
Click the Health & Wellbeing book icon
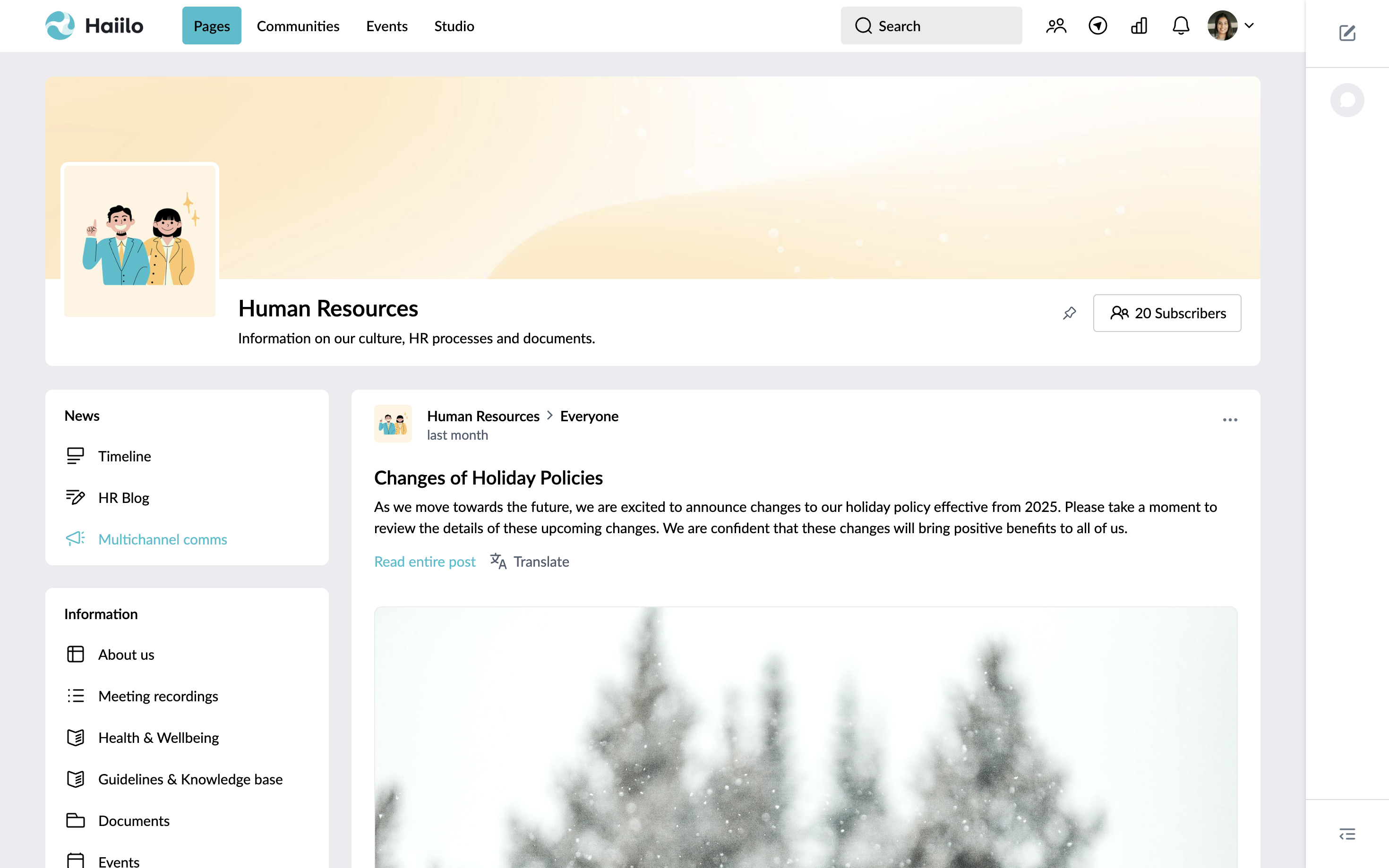(75, 738)
